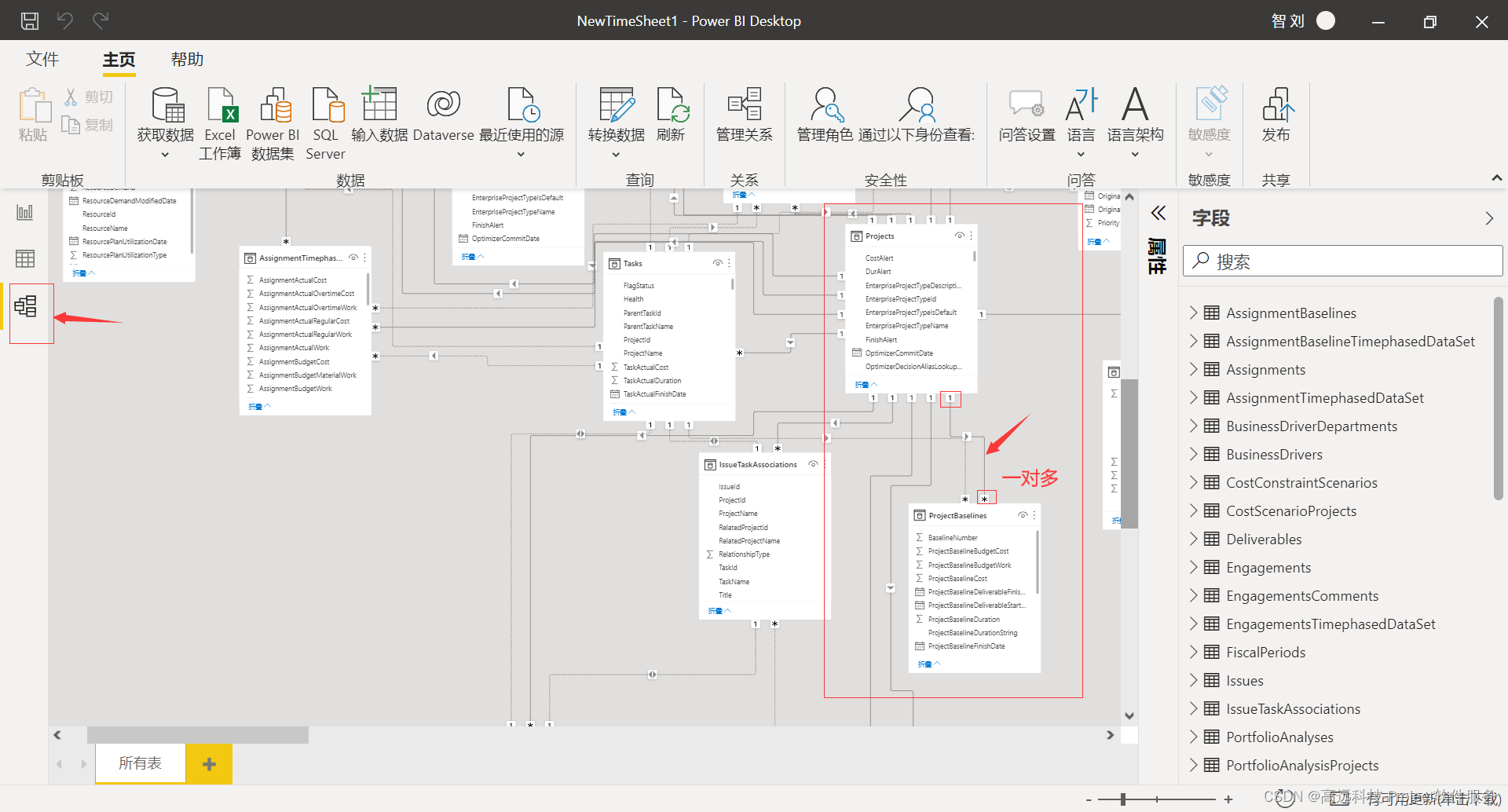The width and height of the screenshot is (1508, 812).
Task: Add new layout tab with plus
Action: [x=209, y=764]
